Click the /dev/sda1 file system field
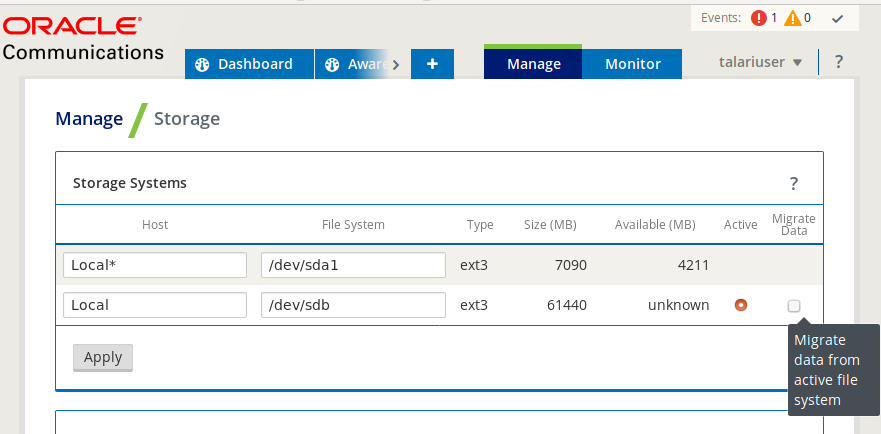 353,265
